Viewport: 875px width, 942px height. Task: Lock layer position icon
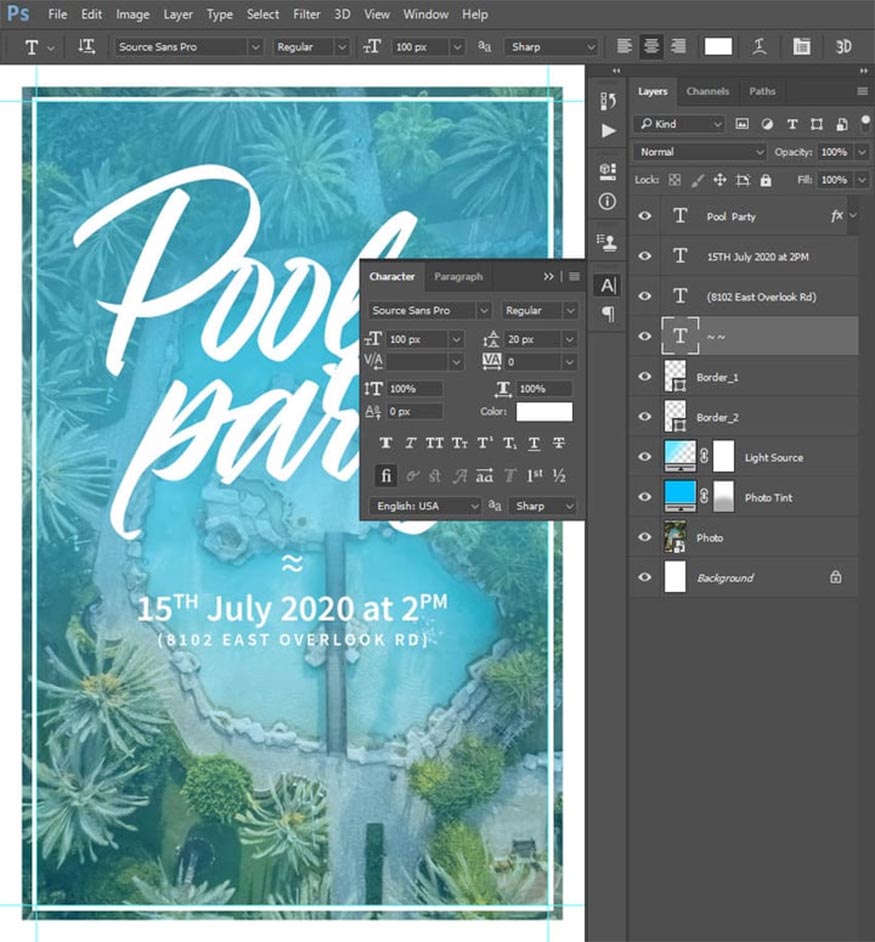719,180
